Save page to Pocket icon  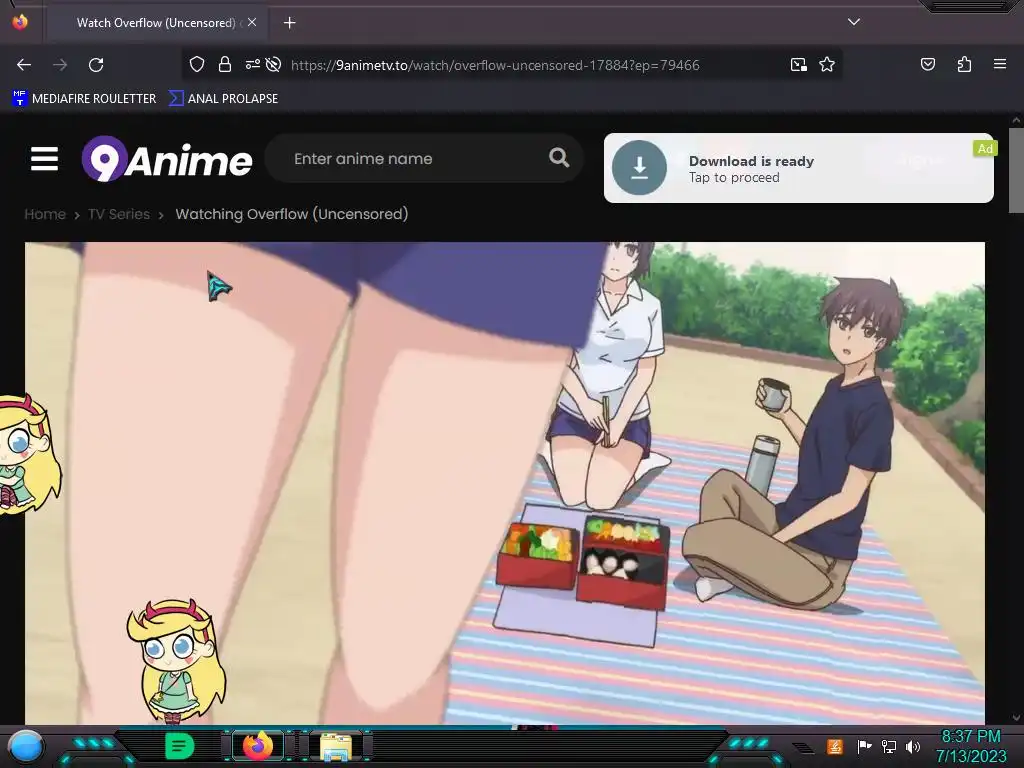pos(928,64)
